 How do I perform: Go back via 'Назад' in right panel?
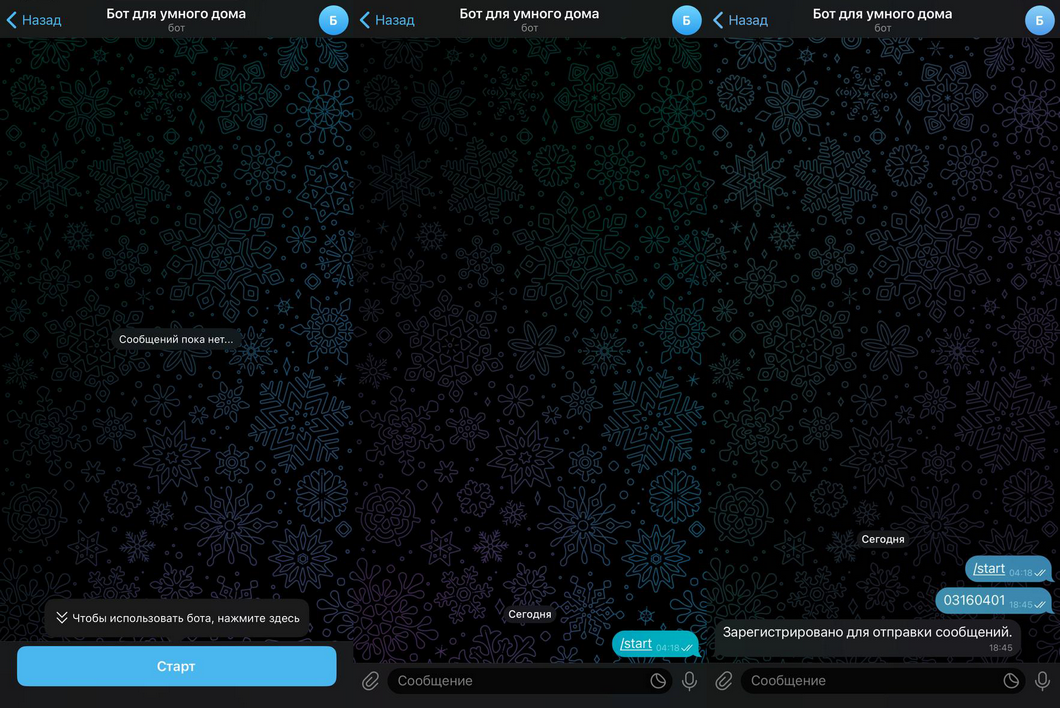tap(741, 20)
